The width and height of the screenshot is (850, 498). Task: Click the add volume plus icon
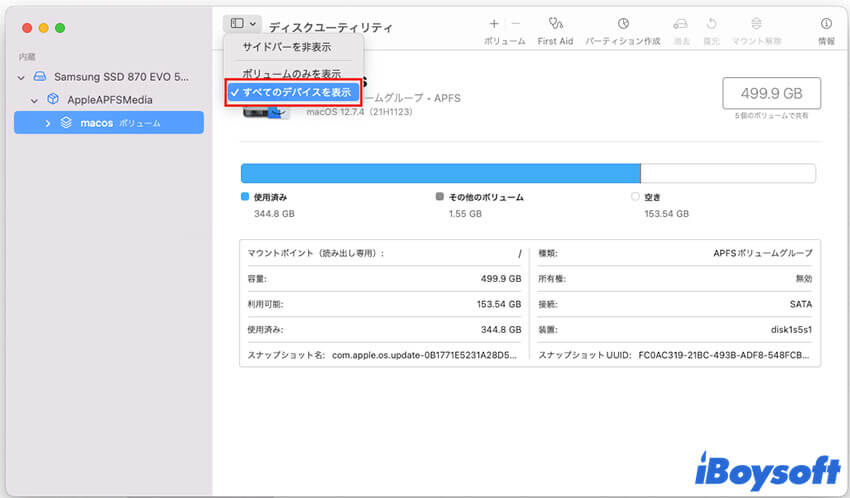[494, 24]
